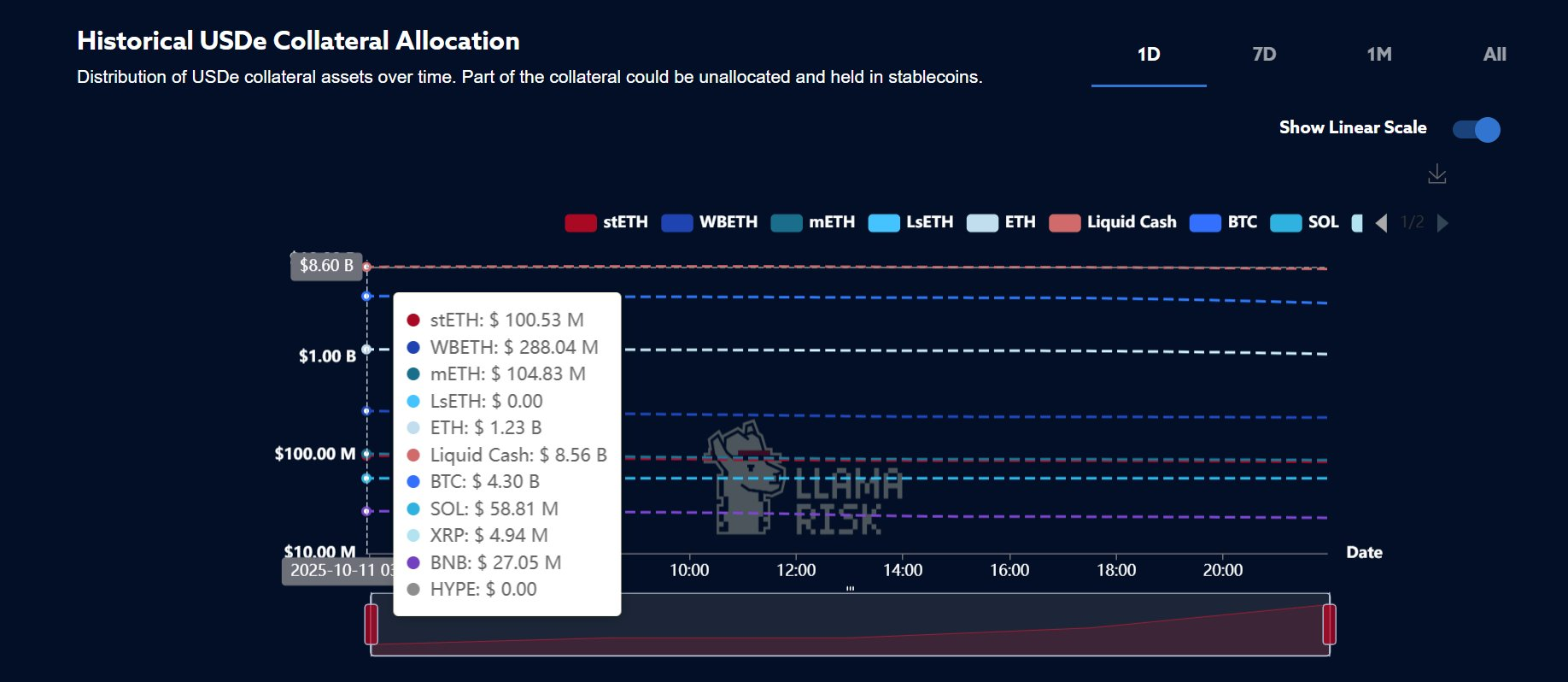Click the mETH legend color swatch
The height and width of the screenshot is (682, 1568).
(x=787, y=223)
